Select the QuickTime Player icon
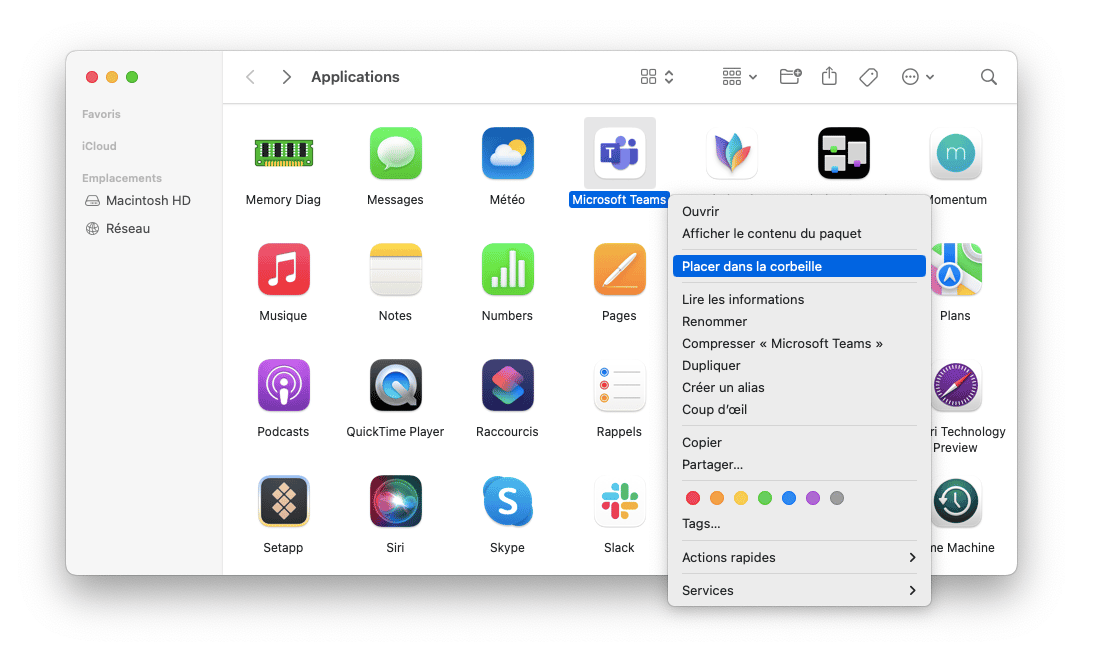The image size is (1104, 646). coord(395,385)
